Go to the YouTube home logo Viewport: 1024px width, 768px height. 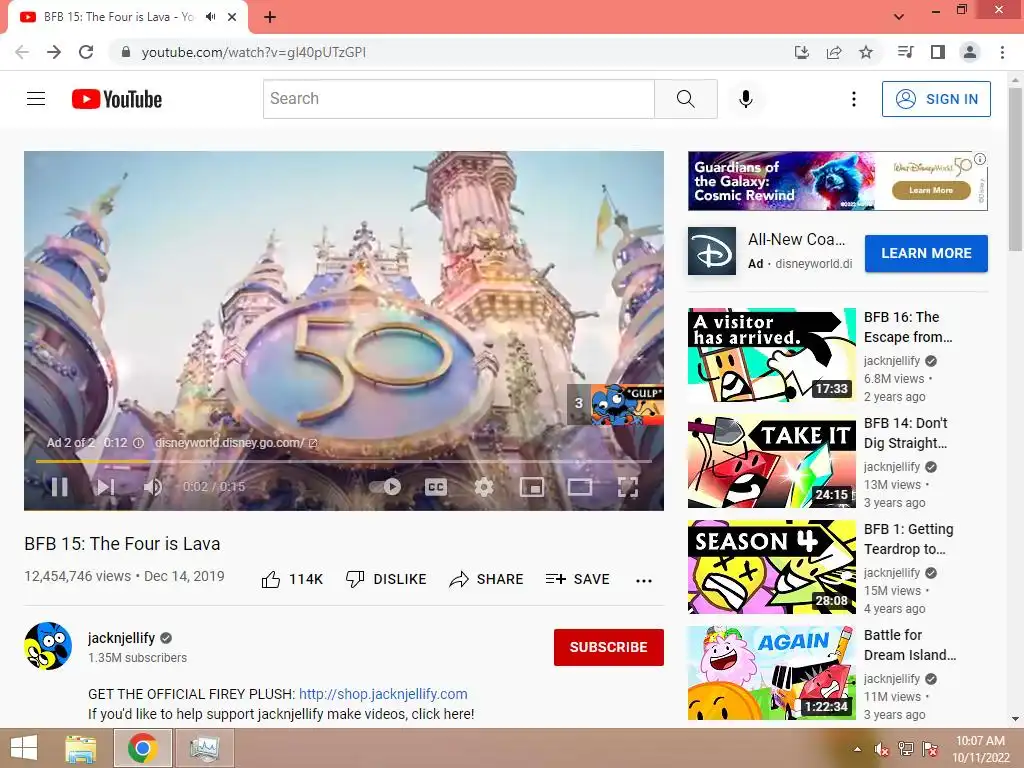click(117, 99)
